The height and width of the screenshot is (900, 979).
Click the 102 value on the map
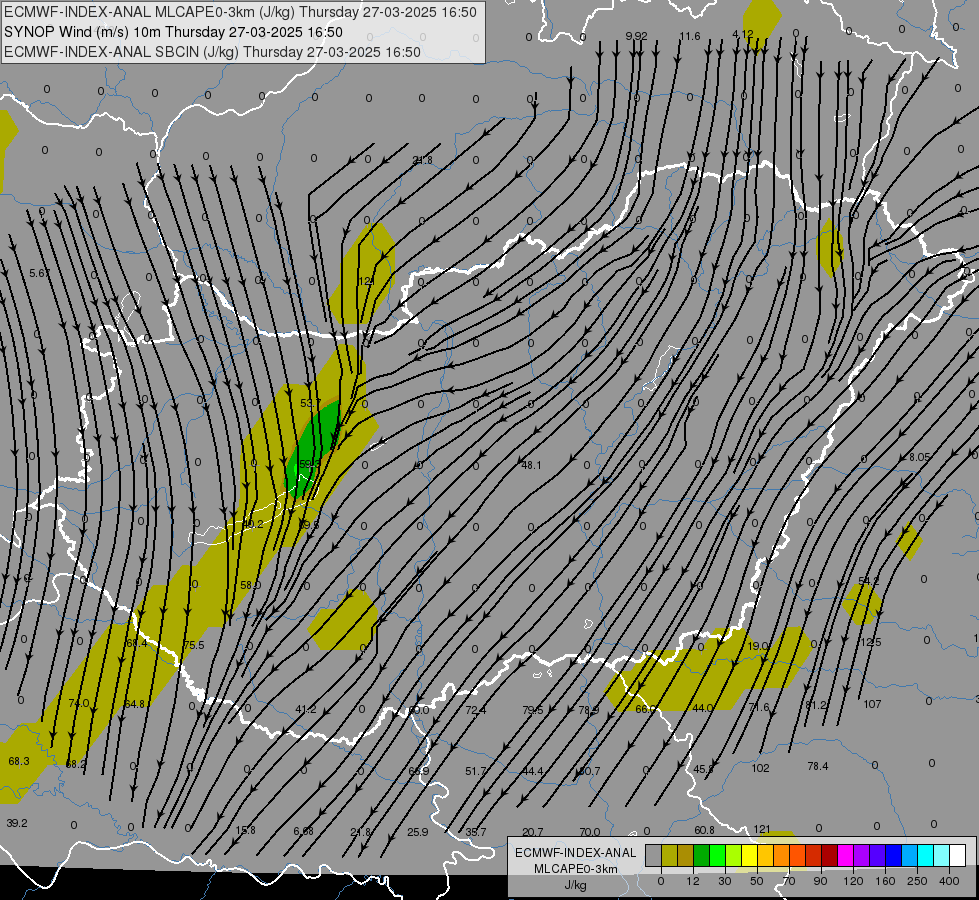pyautogui.click(x=760, y=768)
